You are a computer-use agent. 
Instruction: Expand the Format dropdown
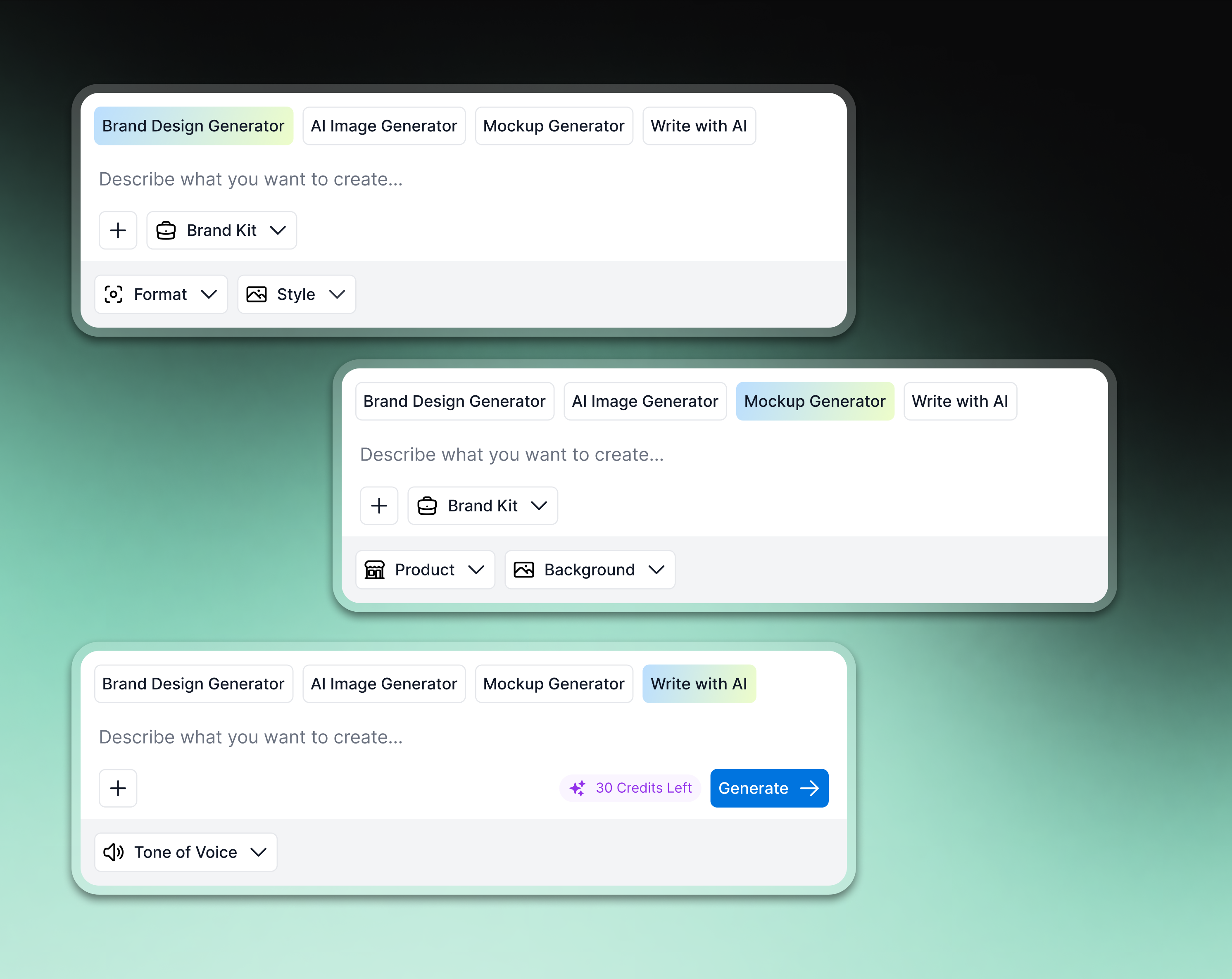pos(161,294)
